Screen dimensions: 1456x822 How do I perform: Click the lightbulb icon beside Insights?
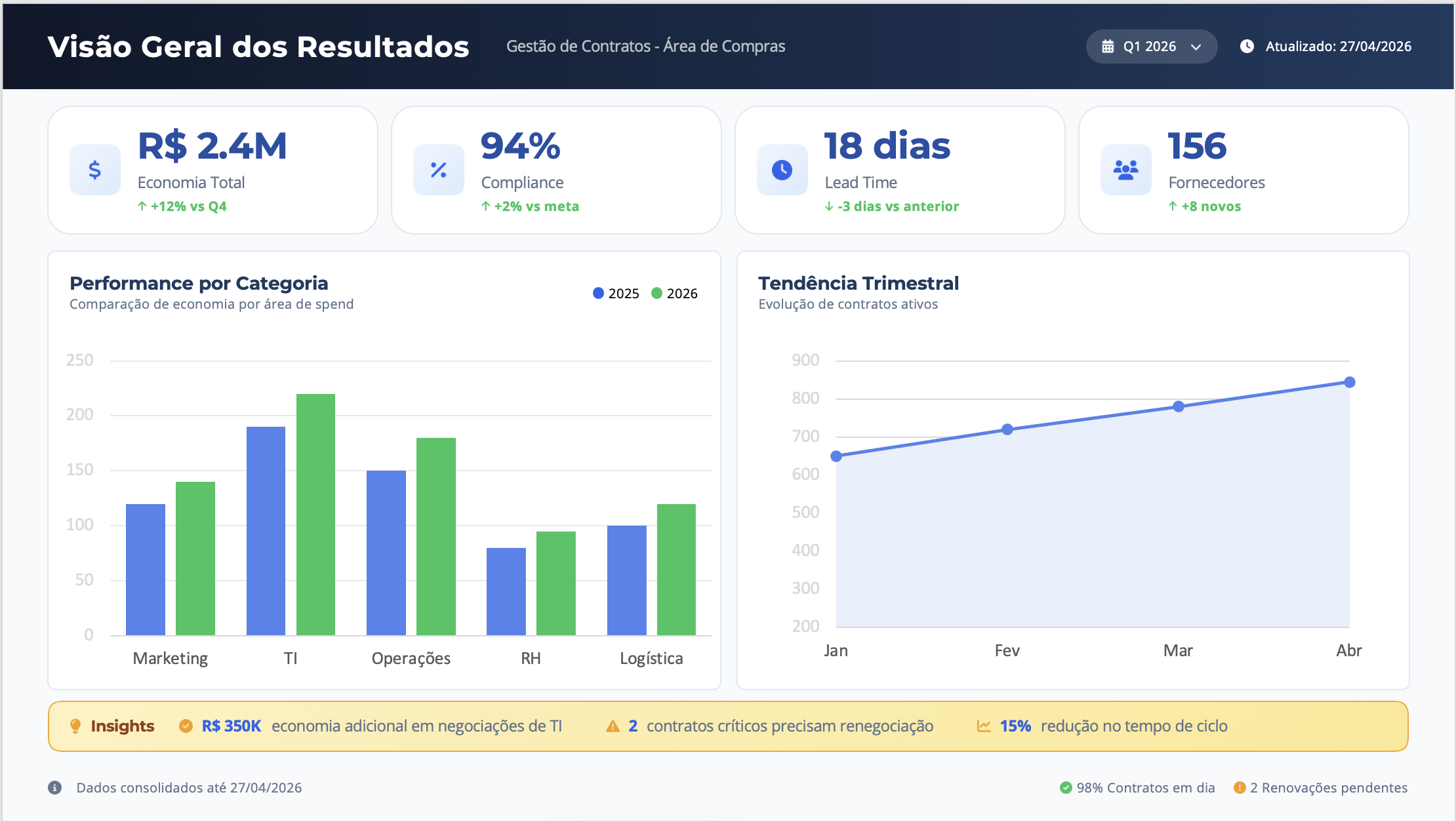coord(75,726)
